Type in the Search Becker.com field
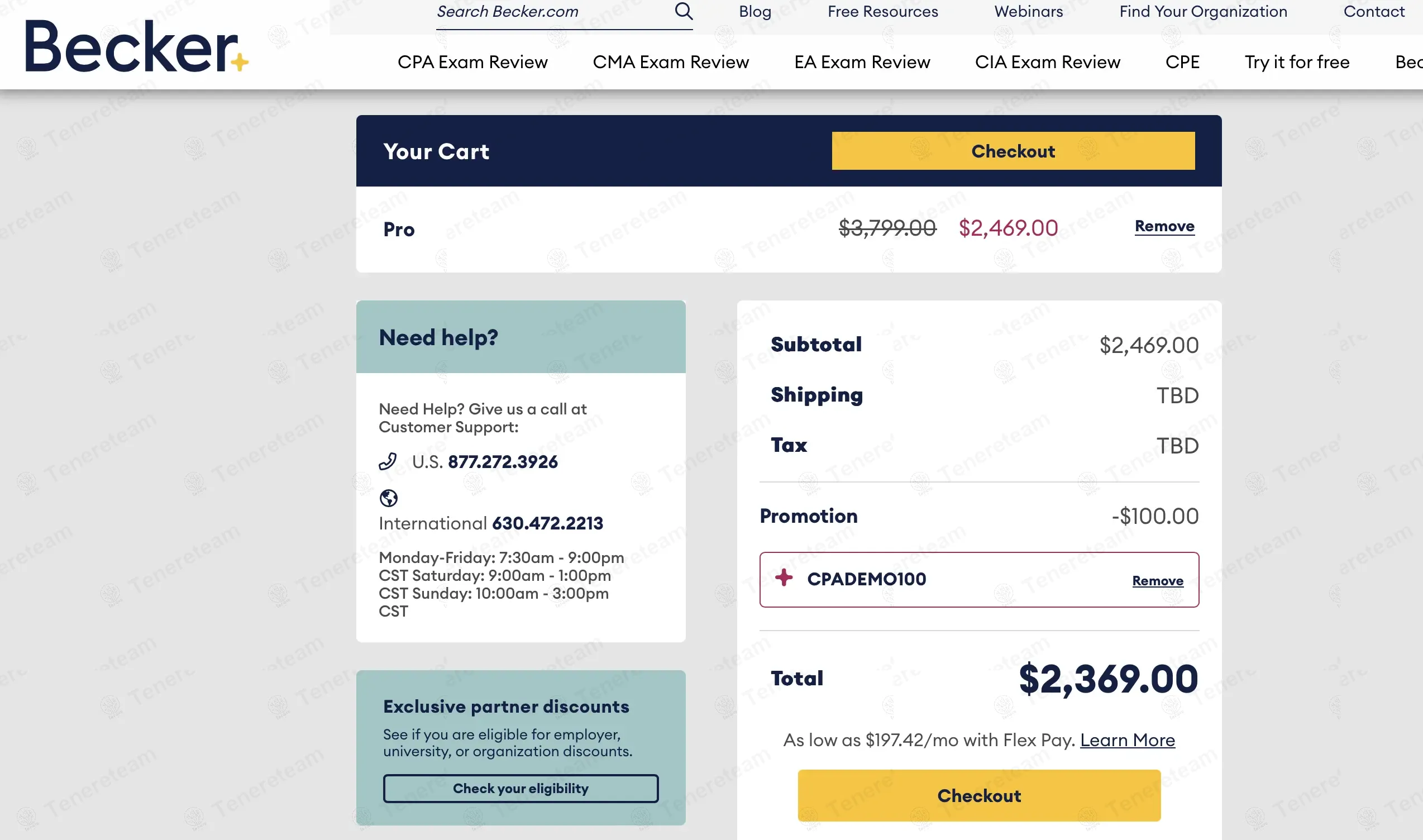Screen dimensions: 1423x840 click(x=552, y=12)
